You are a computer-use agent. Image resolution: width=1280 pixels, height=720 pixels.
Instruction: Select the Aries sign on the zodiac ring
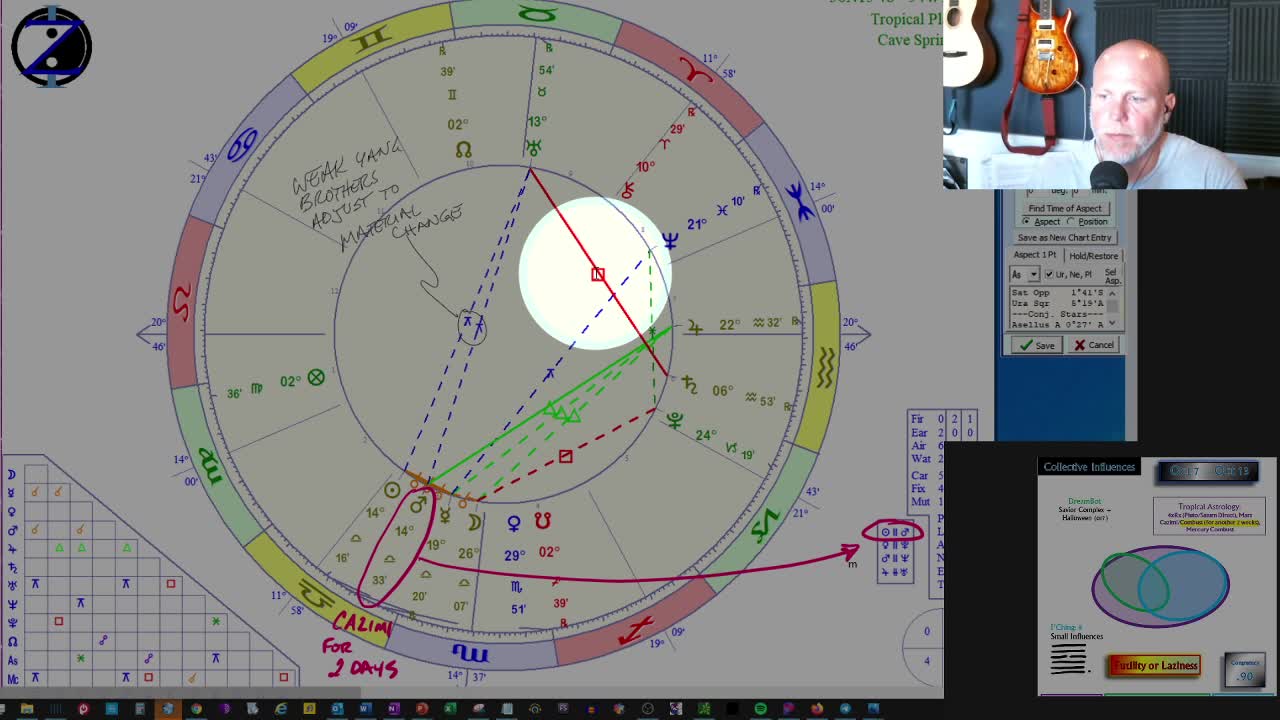(697, 68)
